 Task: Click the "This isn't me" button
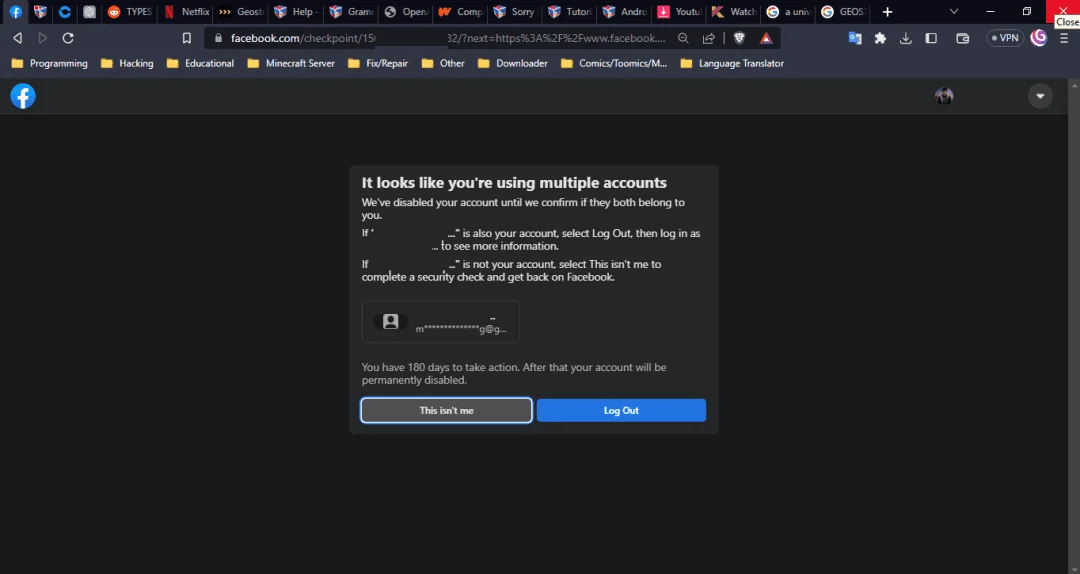pos(446,410)
